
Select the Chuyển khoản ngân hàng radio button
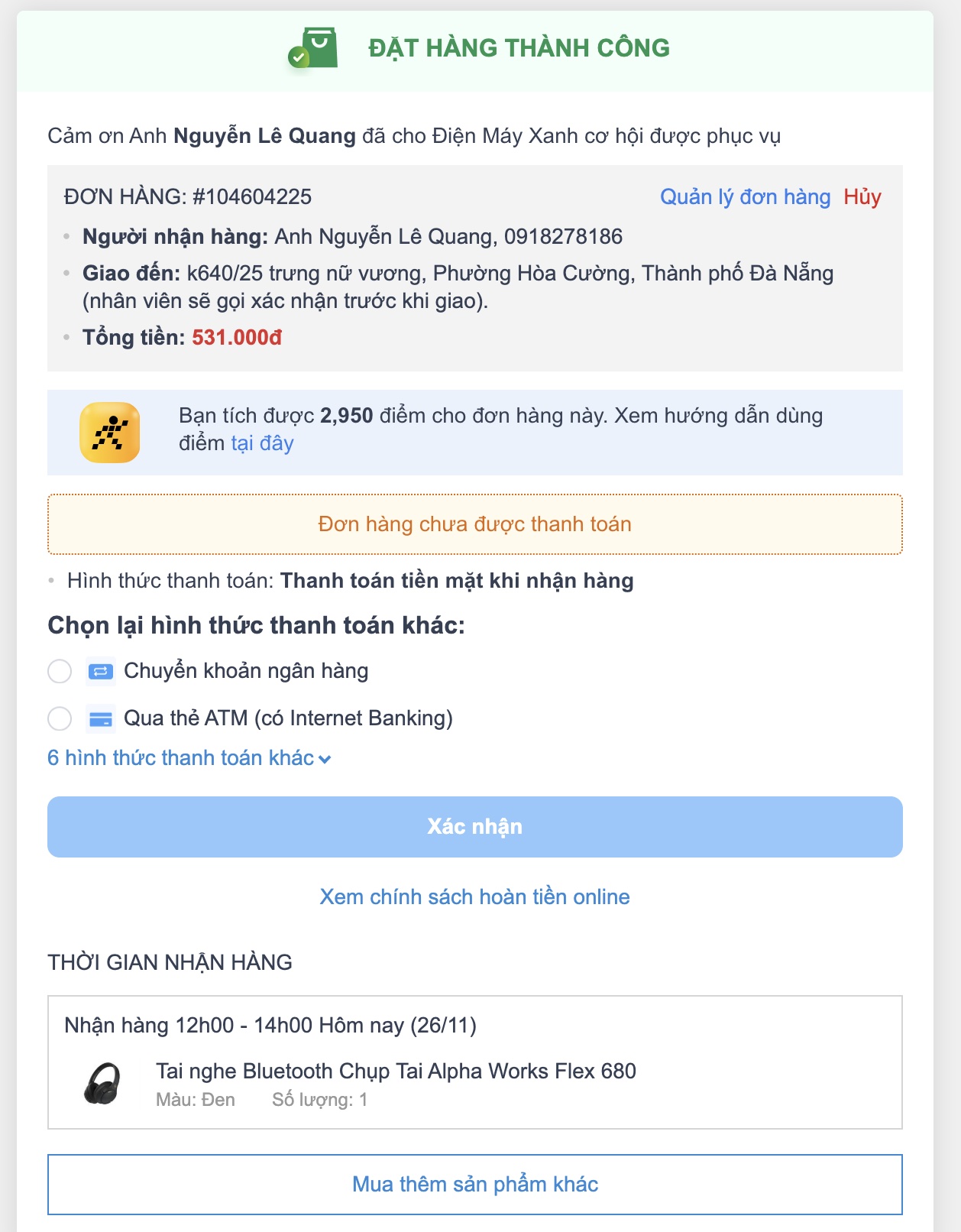click(60, 672)
